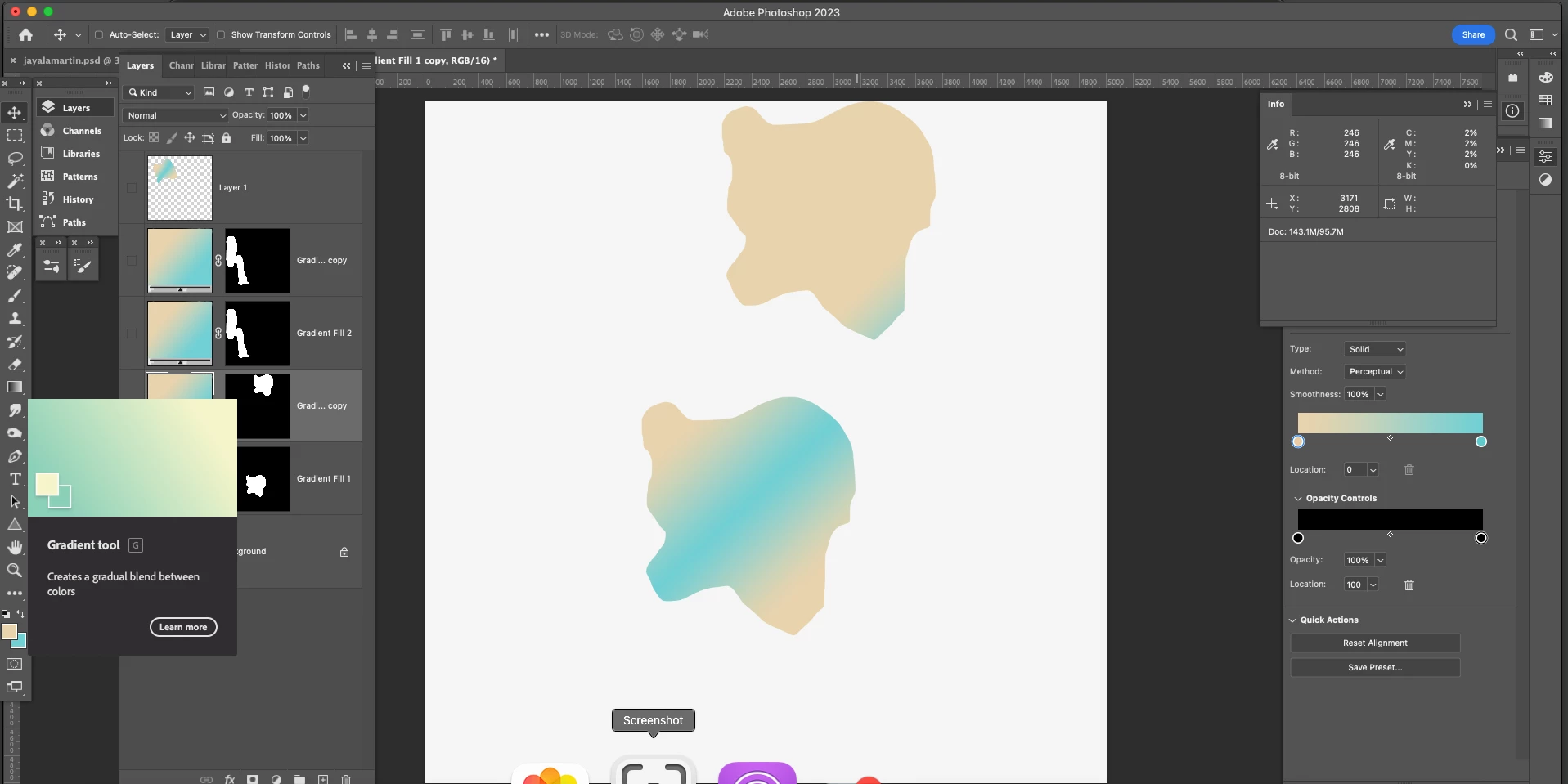Open Channels from collapsed panel list
Viewport: 1568px width, 784px height.
75,131
